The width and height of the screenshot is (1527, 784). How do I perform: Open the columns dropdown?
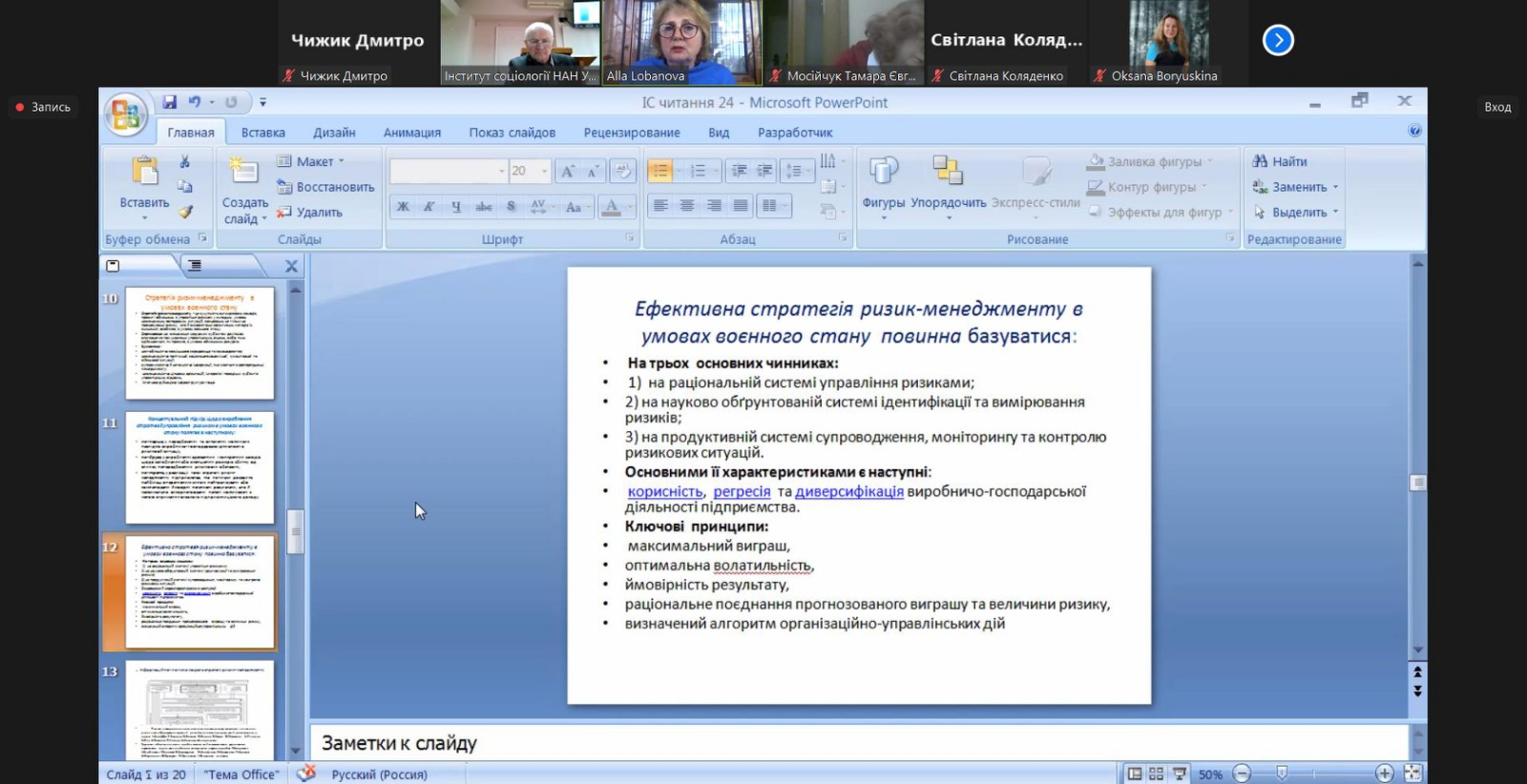pyautogui.click(x=773, y=205)
